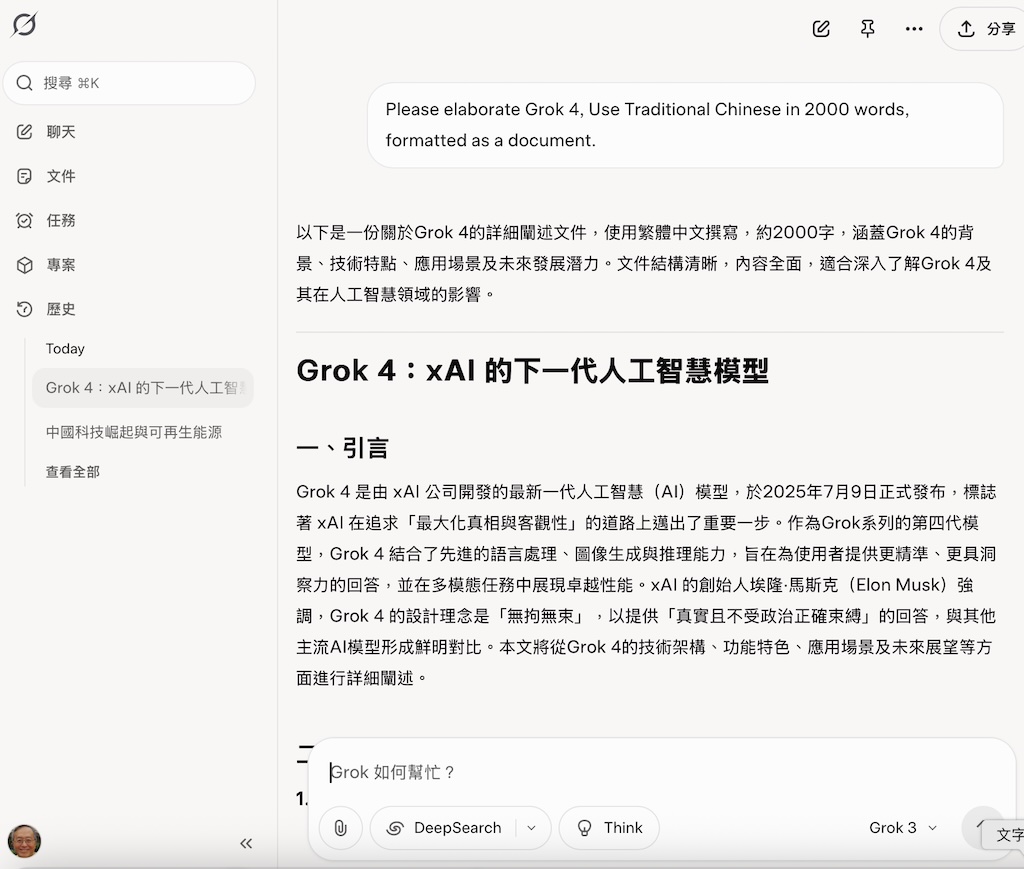Open the three-dot more options menu

[x=914, y=29]
